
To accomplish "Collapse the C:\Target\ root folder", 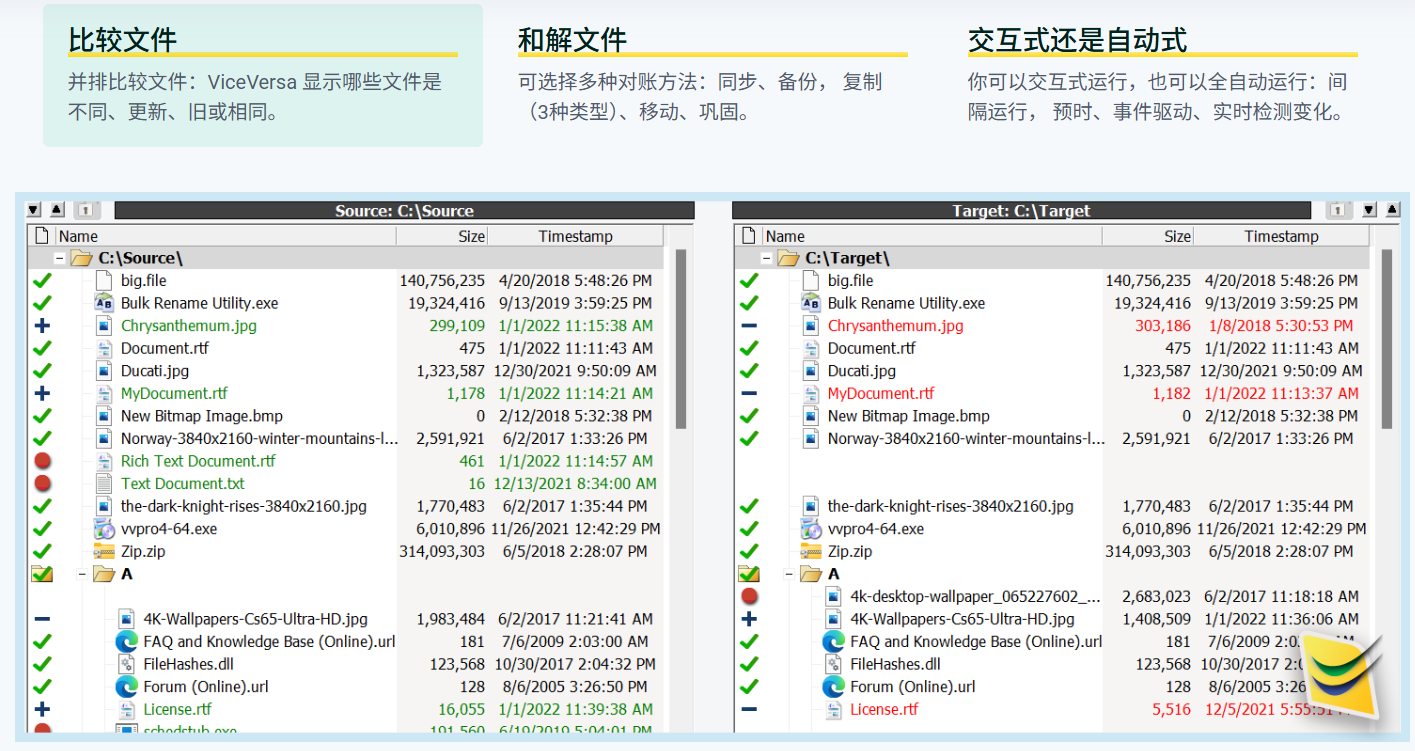I will [767, 258].
